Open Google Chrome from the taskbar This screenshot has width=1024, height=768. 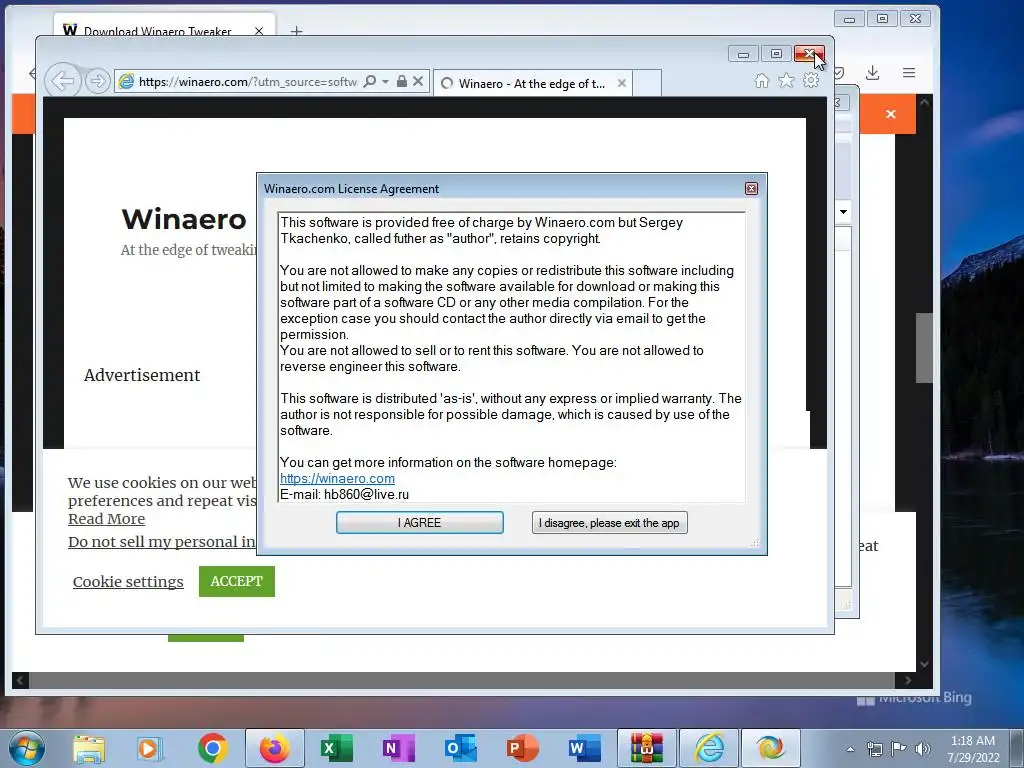click(x=212, y=748)
